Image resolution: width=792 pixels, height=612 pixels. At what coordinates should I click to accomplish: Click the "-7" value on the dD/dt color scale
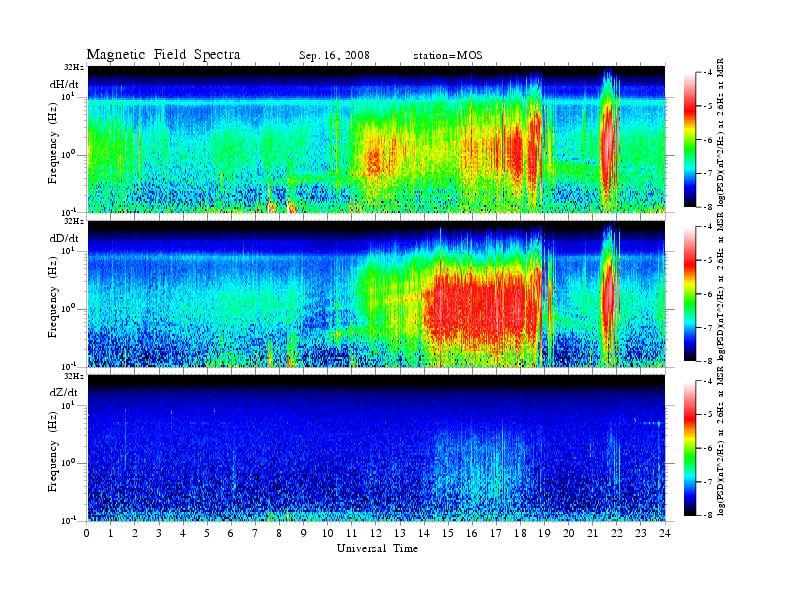click(708, 328)
